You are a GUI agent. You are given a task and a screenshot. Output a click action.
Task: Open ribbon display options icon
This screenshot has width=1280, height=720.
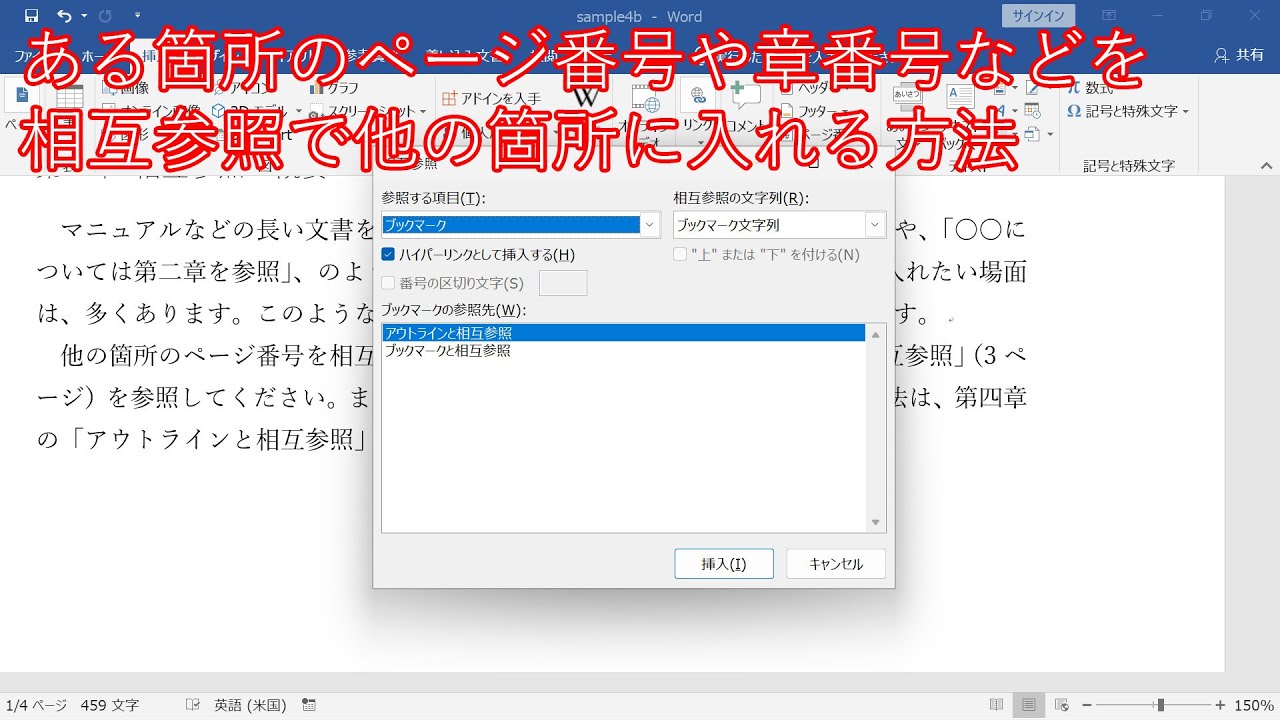pos(1109,16)
